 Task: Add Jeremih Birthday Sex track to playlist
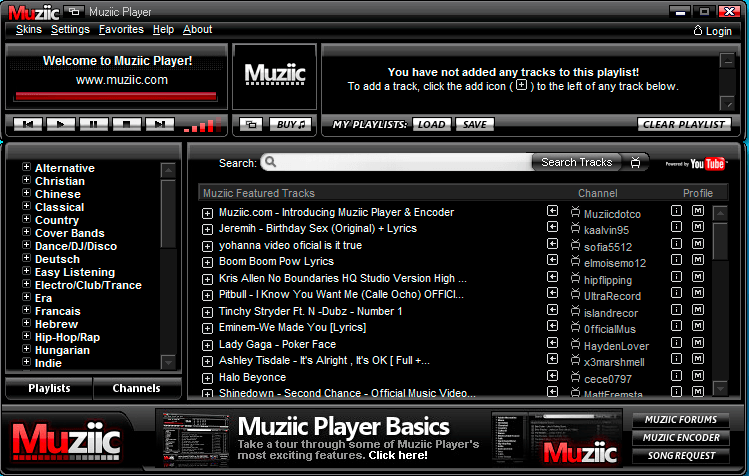tap(207, 229)
